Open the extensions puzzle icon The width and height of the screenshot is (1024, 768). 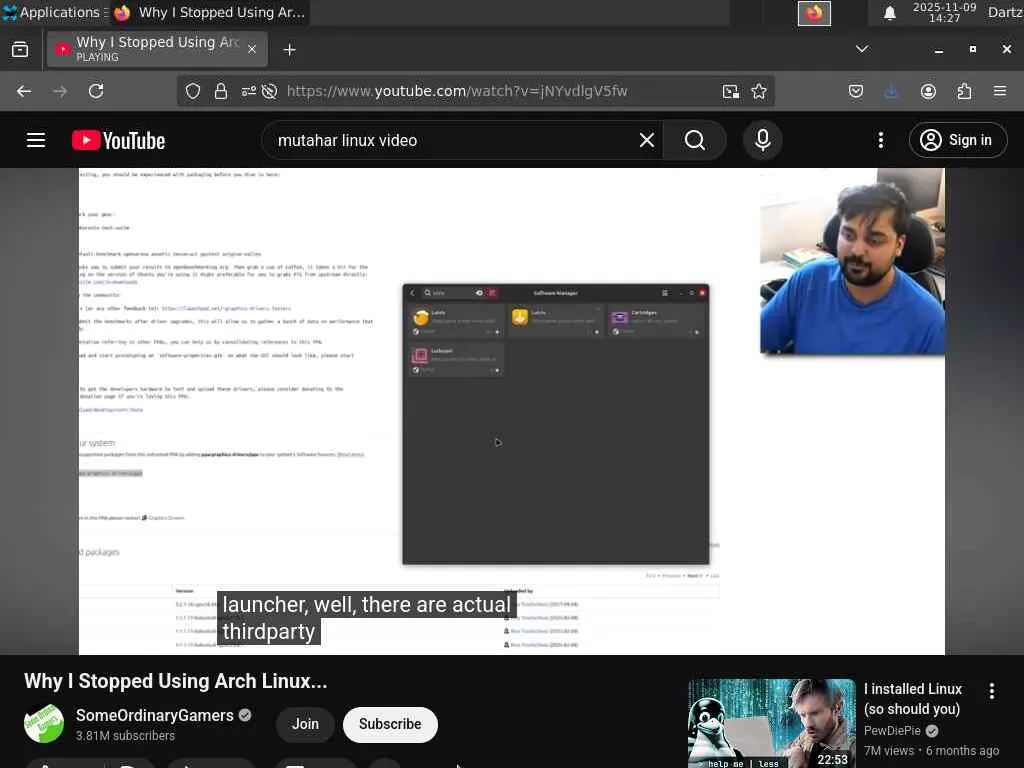965,91
